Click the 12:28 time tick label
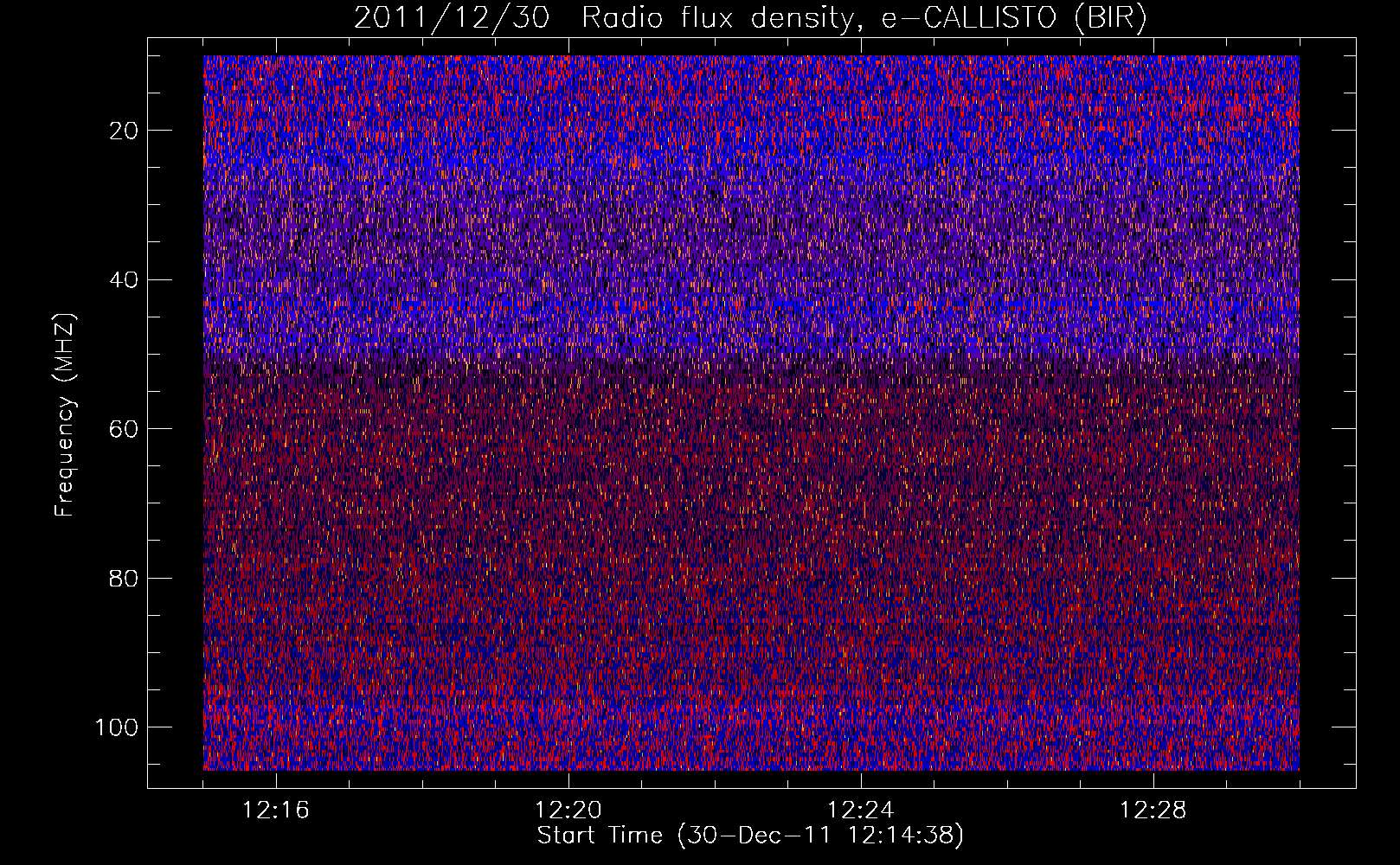 point(1153,811)
